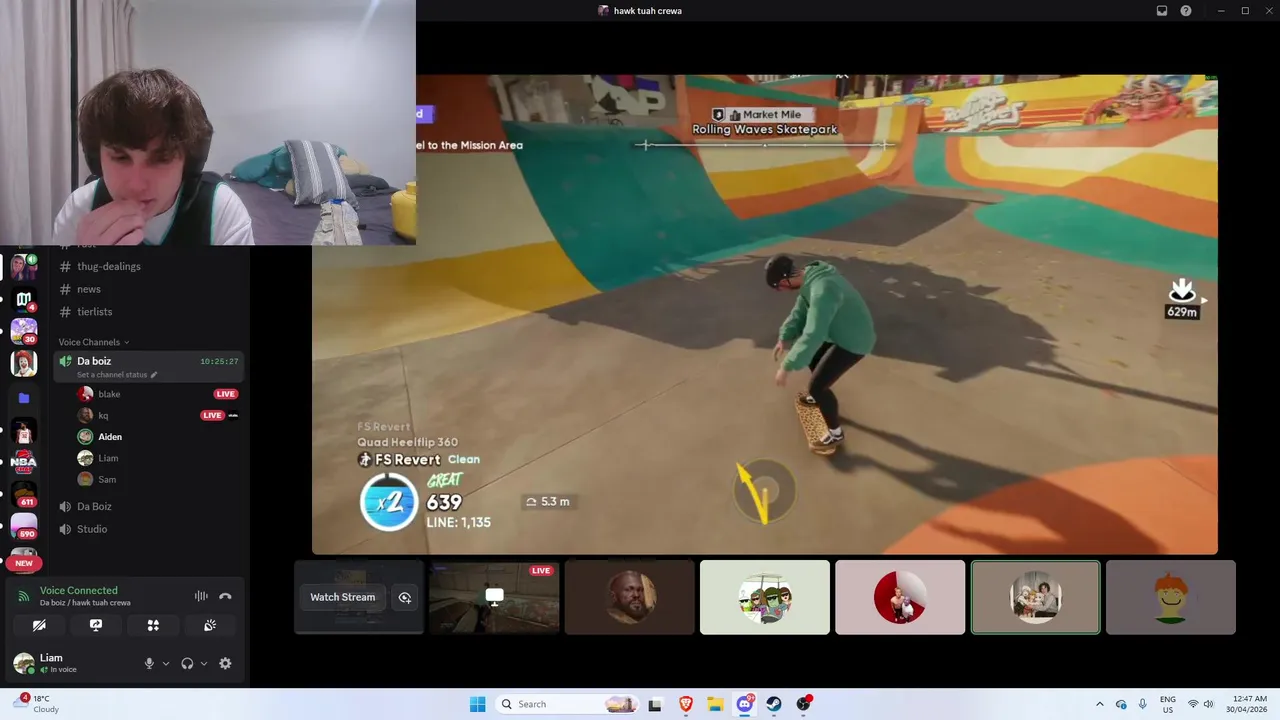Image resolution: width=1280 pixels, height=720 pixels.
Task: Open the Windows Start menu
Action: (477, 704)
